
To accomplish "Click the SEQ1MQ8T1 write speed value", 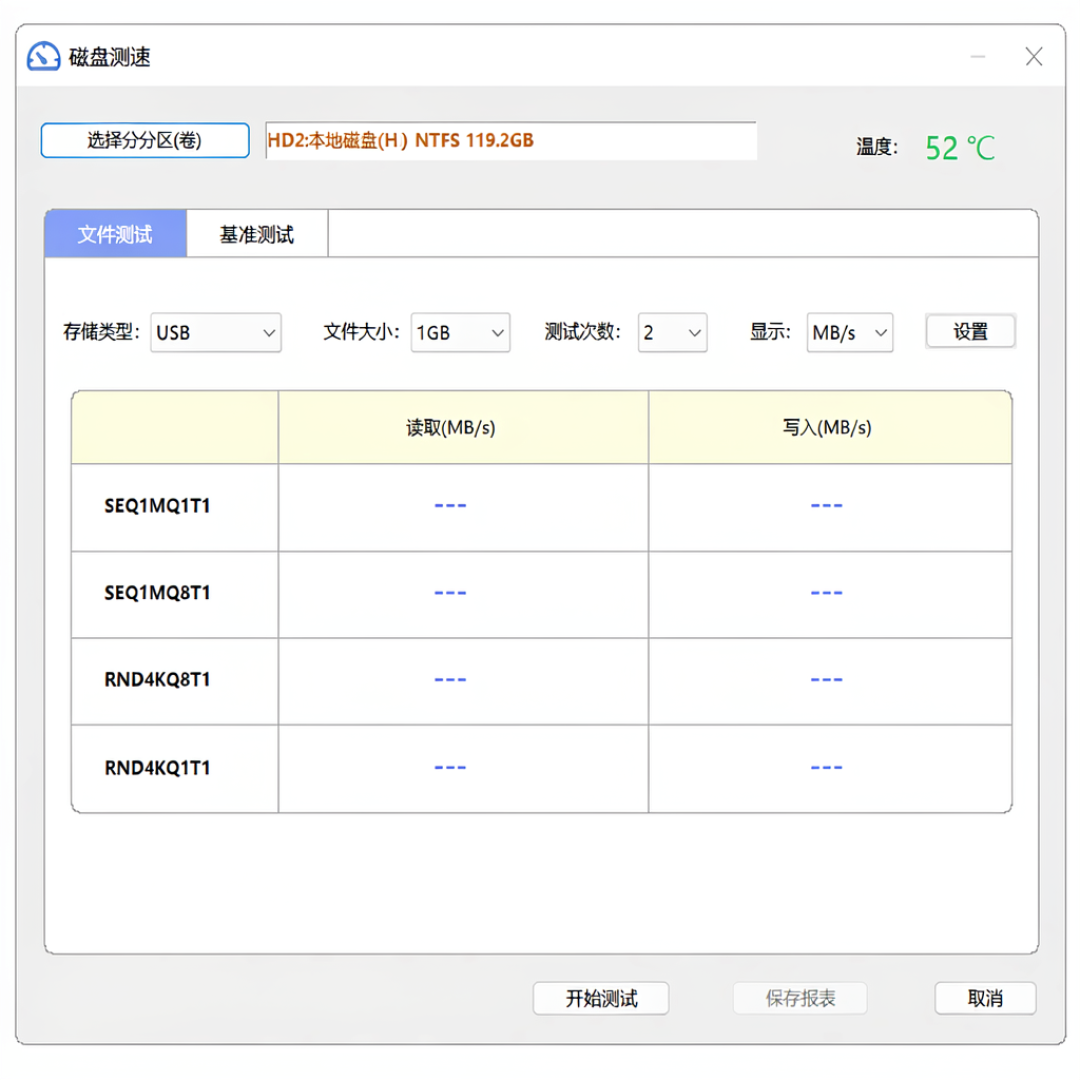I will point(827,593).
